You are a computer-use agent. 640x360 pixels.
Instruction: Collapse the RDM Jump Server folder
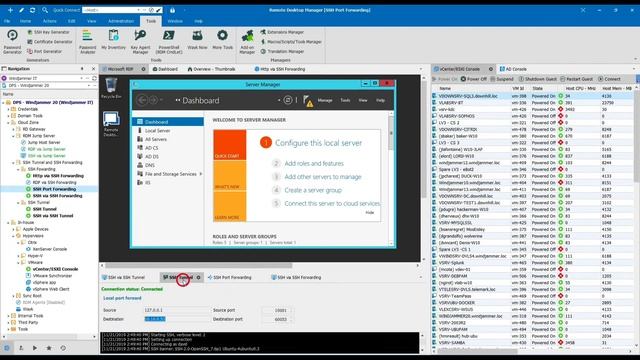click(x=13, y=136)
